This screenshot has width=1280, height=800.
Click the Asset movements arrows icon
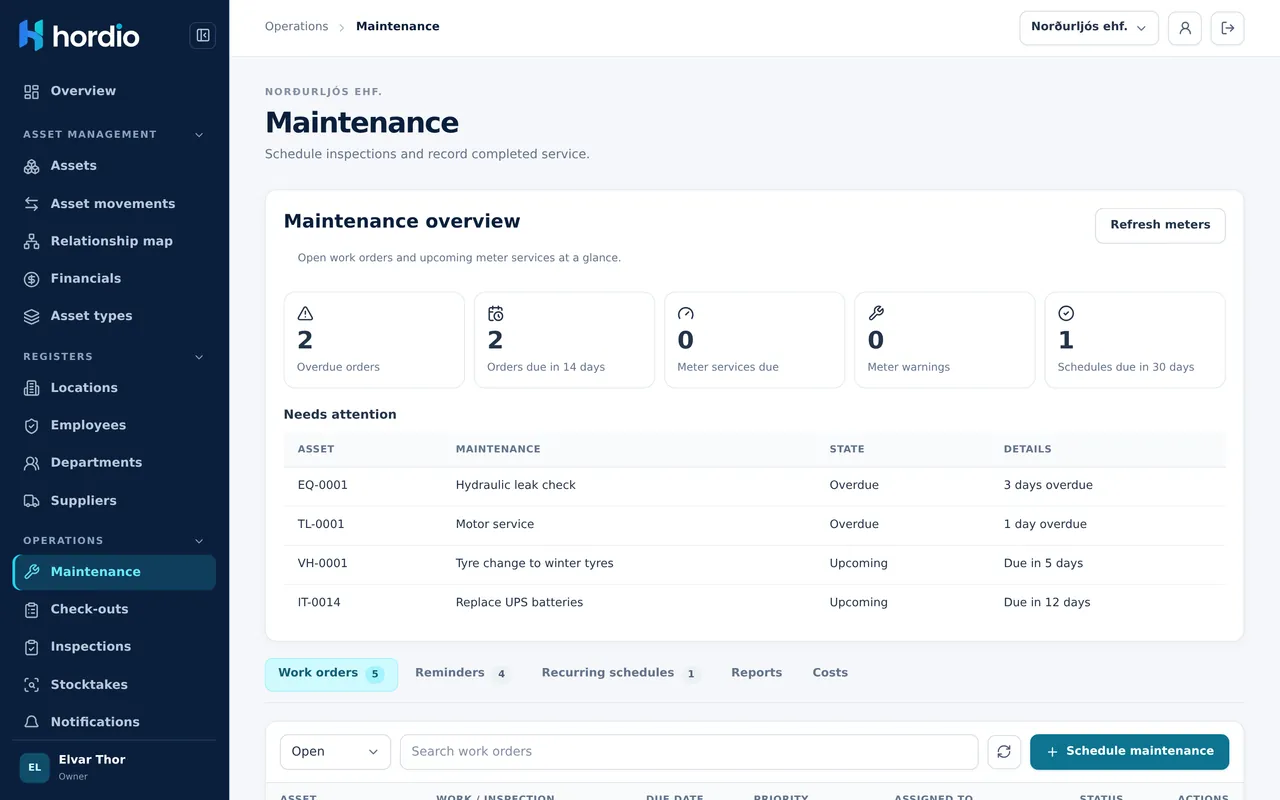click(32, 204)
